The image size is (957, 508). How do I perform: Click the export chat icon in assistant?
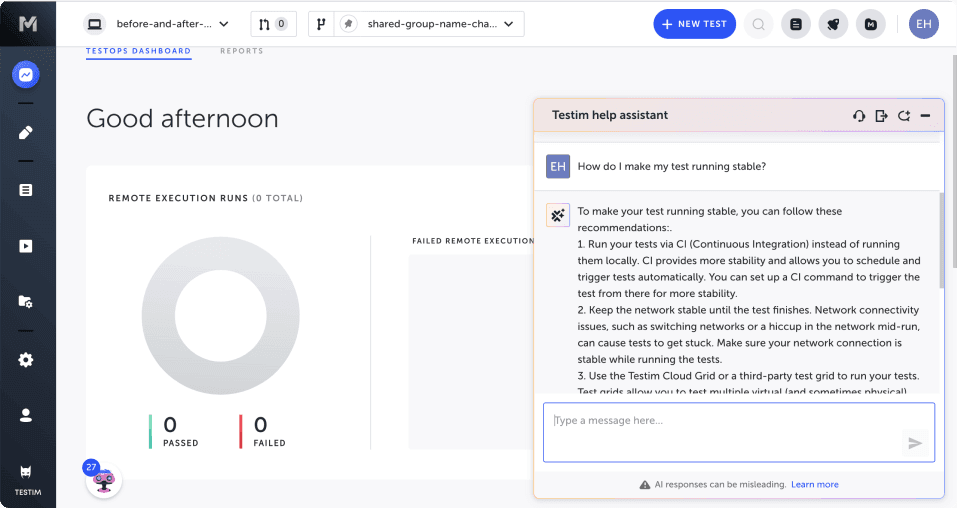pyautogui.click(x=881, y=115)
